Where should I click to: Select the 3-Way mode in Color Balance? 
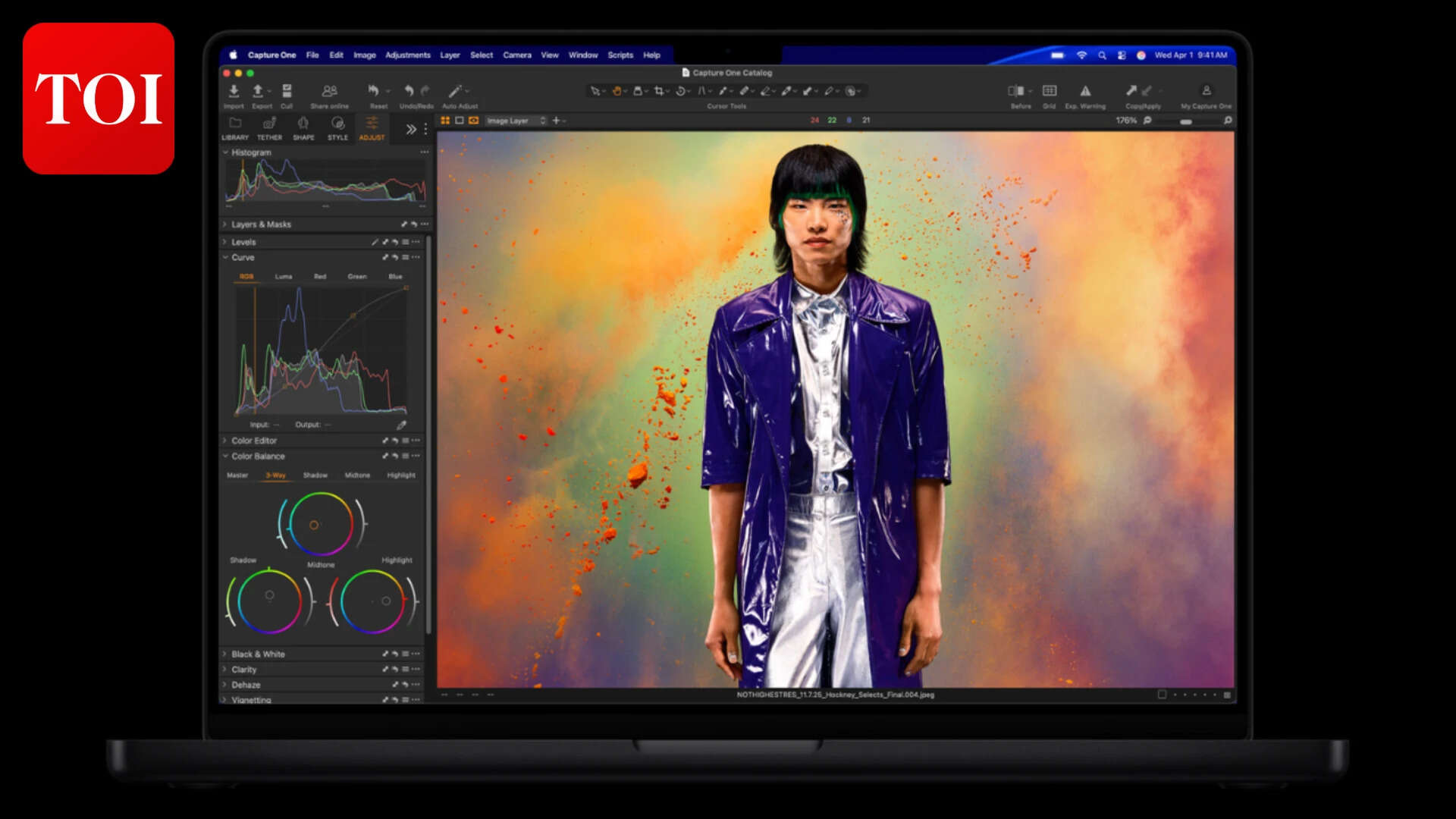pos(274,475)
